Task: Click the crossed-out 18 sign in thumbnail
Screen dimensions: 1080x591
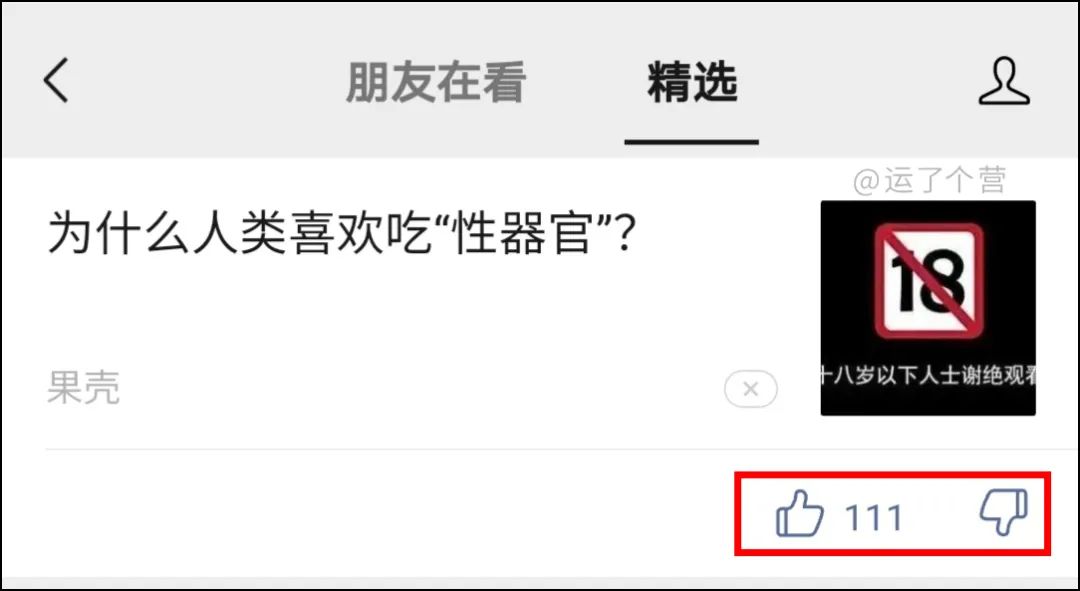Action: coord(928,280)
